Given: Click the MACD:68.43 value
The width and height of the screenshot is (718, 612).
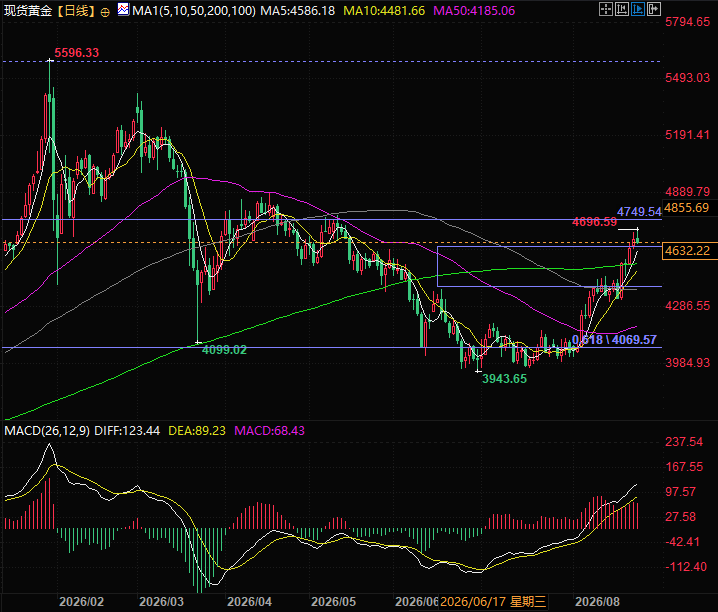Looking at the screenshot, I should tap(269, 431).
